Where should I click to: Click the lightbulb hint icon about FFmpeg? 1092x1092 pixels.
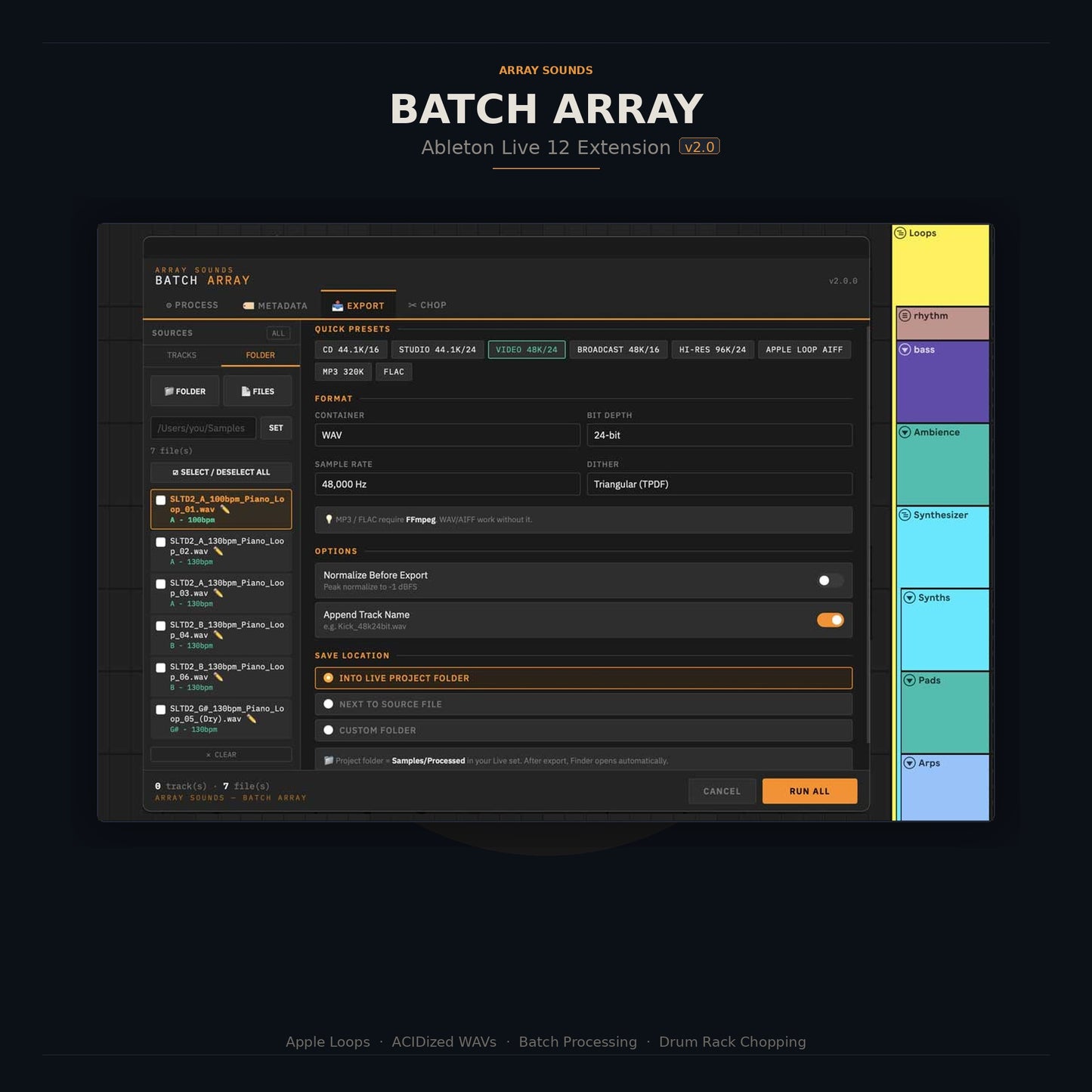tap(329, 519)
